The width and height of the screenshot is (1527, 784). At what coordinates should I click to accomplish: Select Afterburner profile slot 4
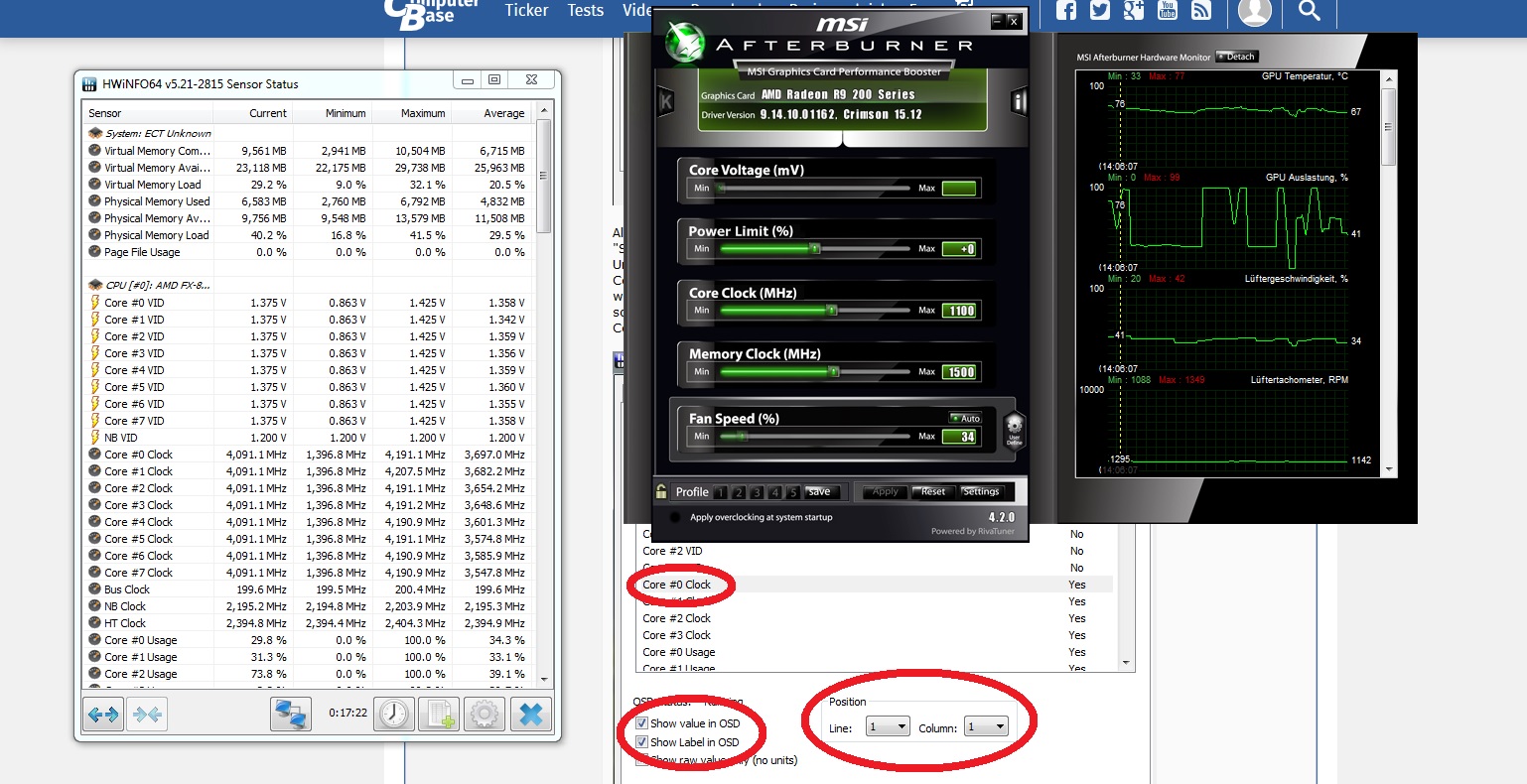point(774,492)
